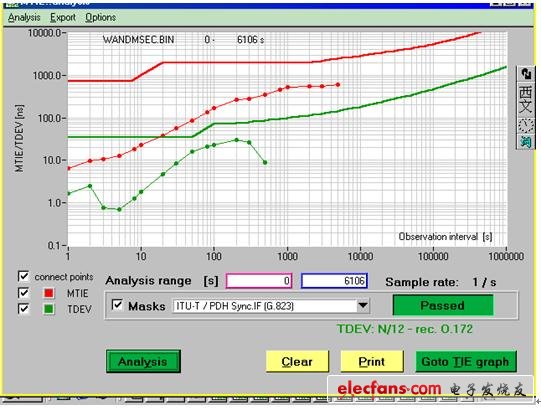Open the Analysis menu

tap(24, 17)
